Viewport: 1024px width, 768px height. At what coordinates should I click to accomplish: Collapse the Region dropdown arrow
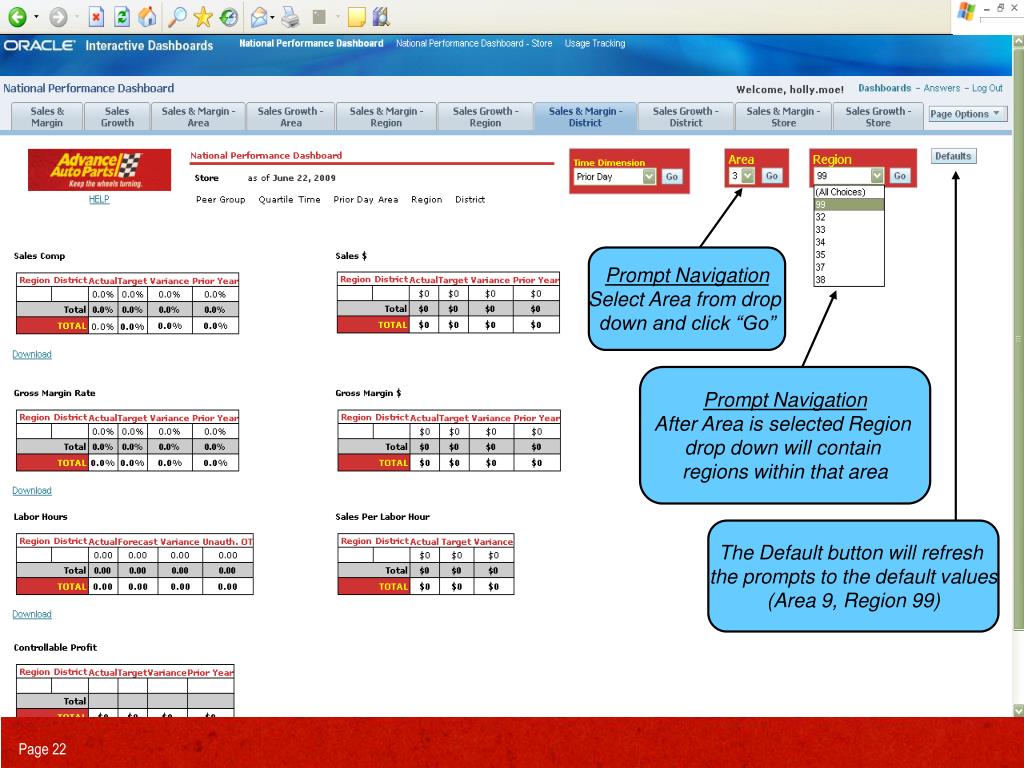876,176
